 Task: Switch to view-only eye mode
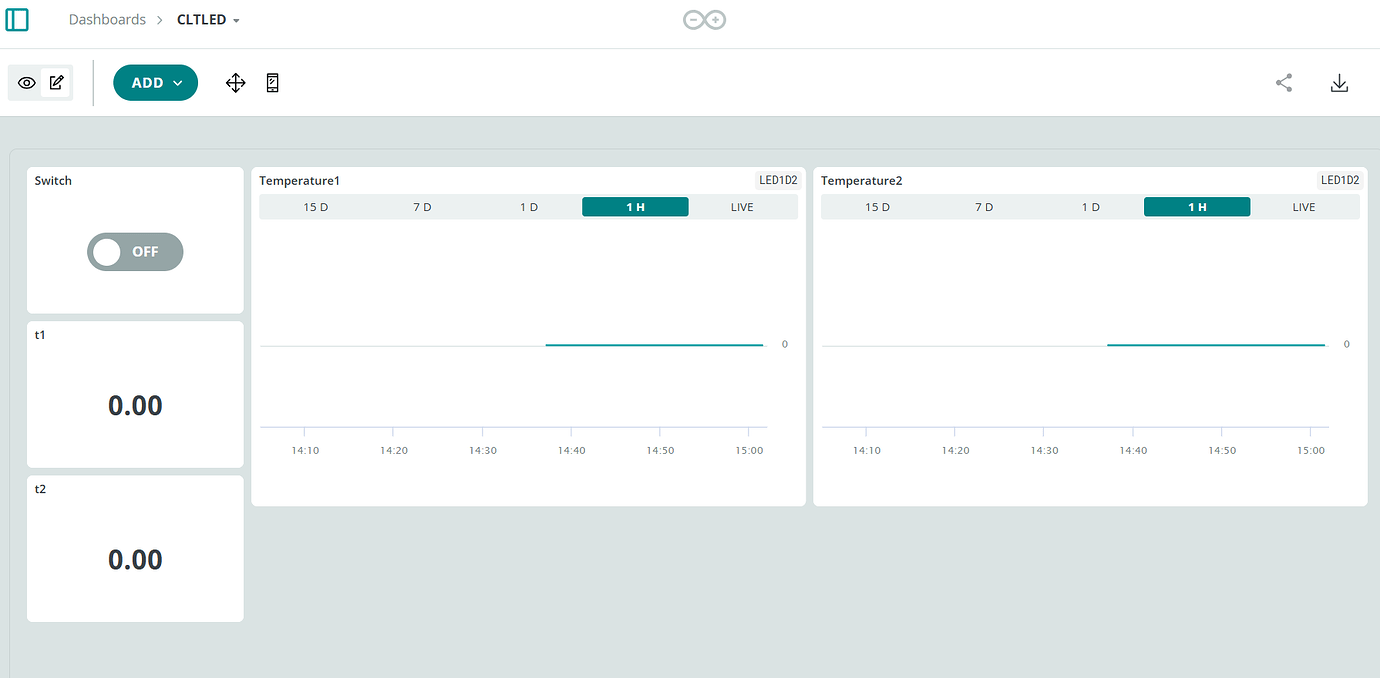(26, 82)
